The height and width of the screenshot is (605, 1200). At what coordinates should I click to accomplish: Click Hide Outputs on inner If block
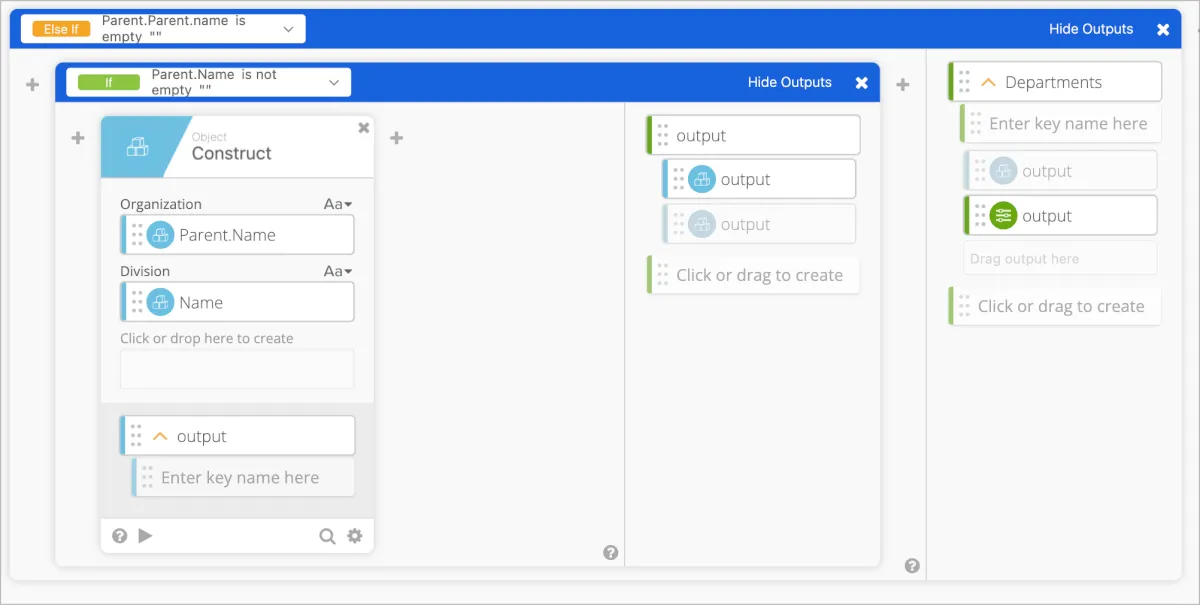(x=790, y=82)
